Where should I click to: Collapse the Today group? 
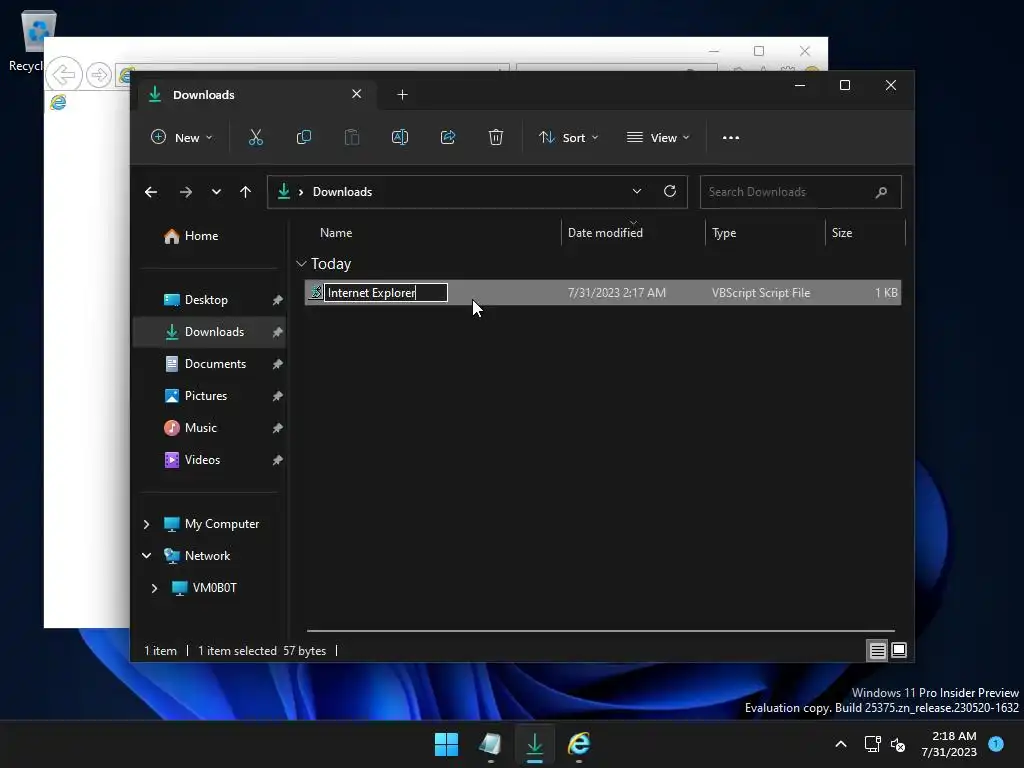(301, 264)
